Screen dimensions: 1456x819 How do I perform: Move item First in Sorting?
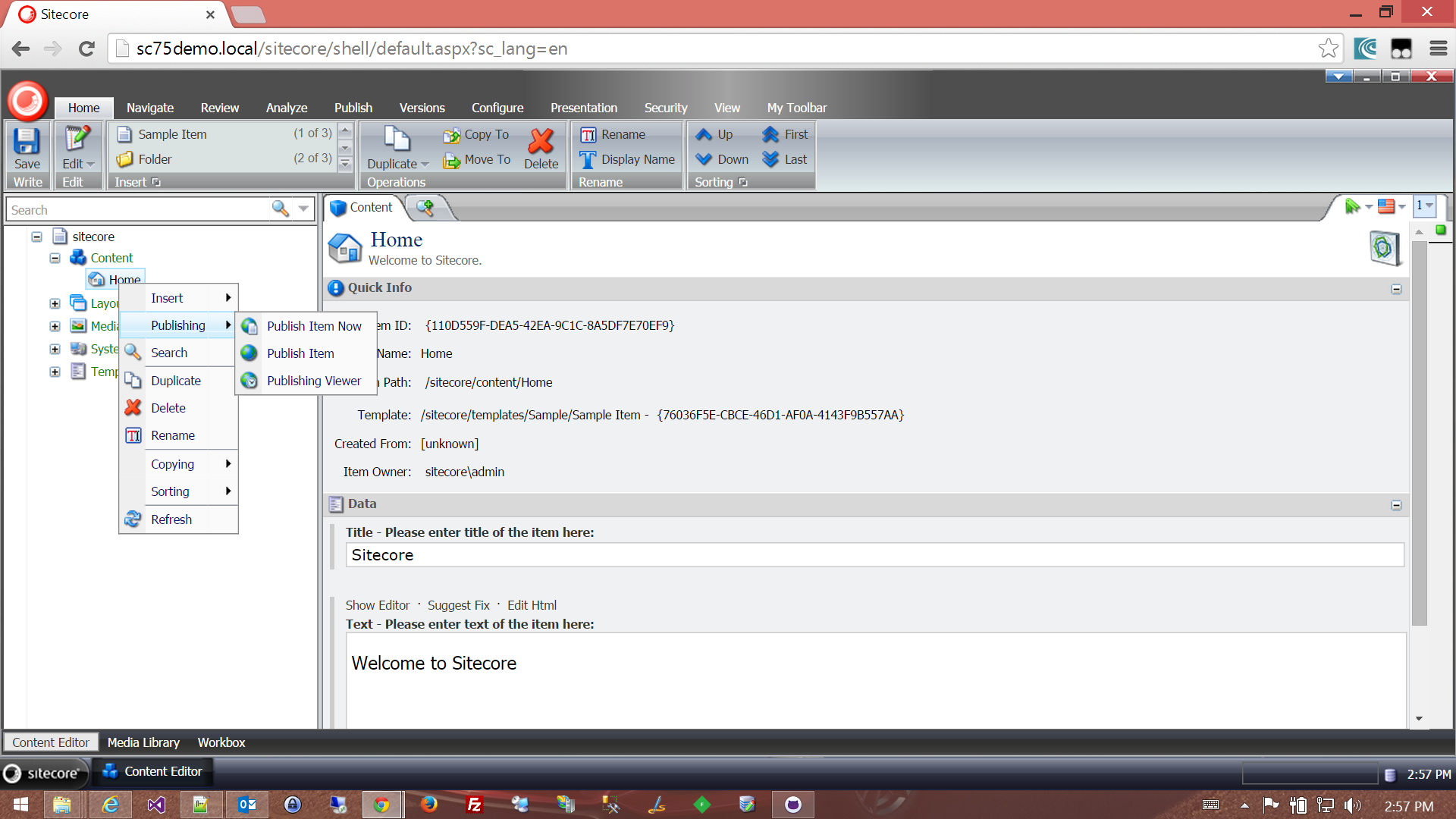pos(786,134)
